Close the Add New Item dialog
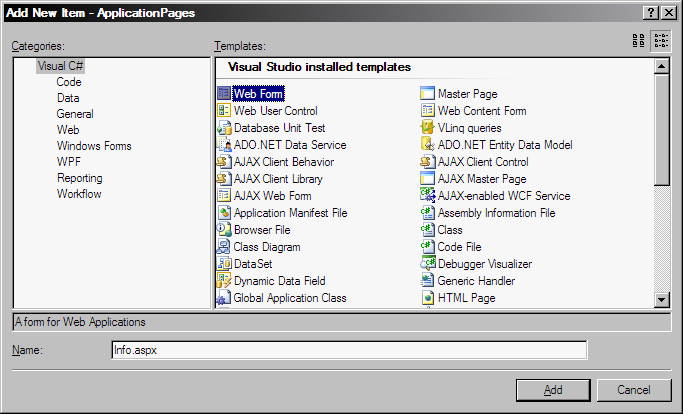Screen dimensions: 683x414 point(669,13)
